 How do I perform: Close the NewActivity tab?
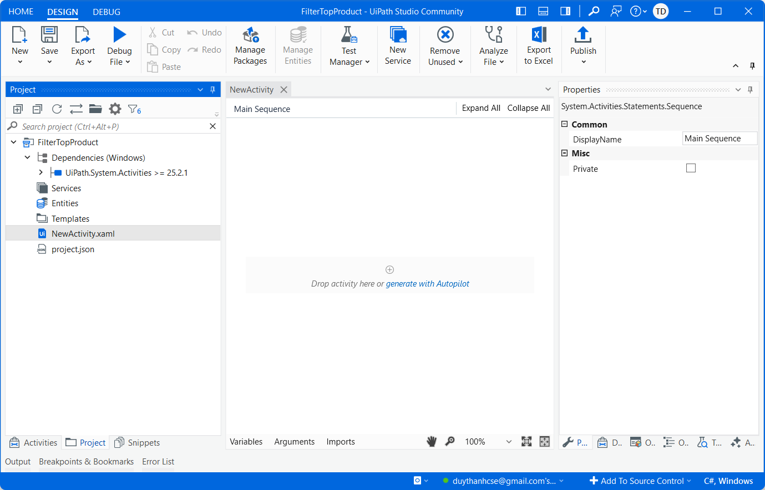tap(283, 90)
